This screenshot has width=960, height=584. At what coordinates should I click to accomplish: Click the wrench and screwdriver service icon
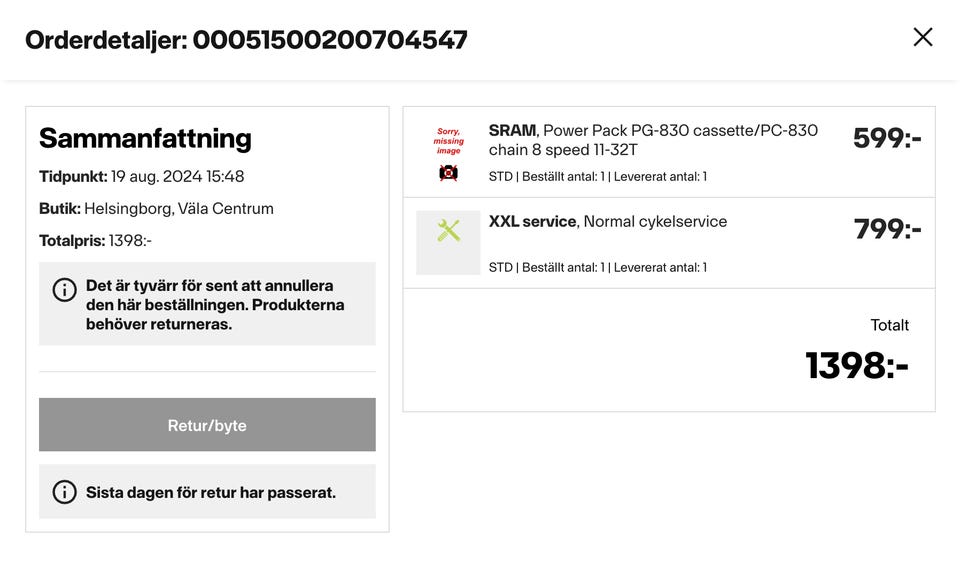[x=448, y=231]
